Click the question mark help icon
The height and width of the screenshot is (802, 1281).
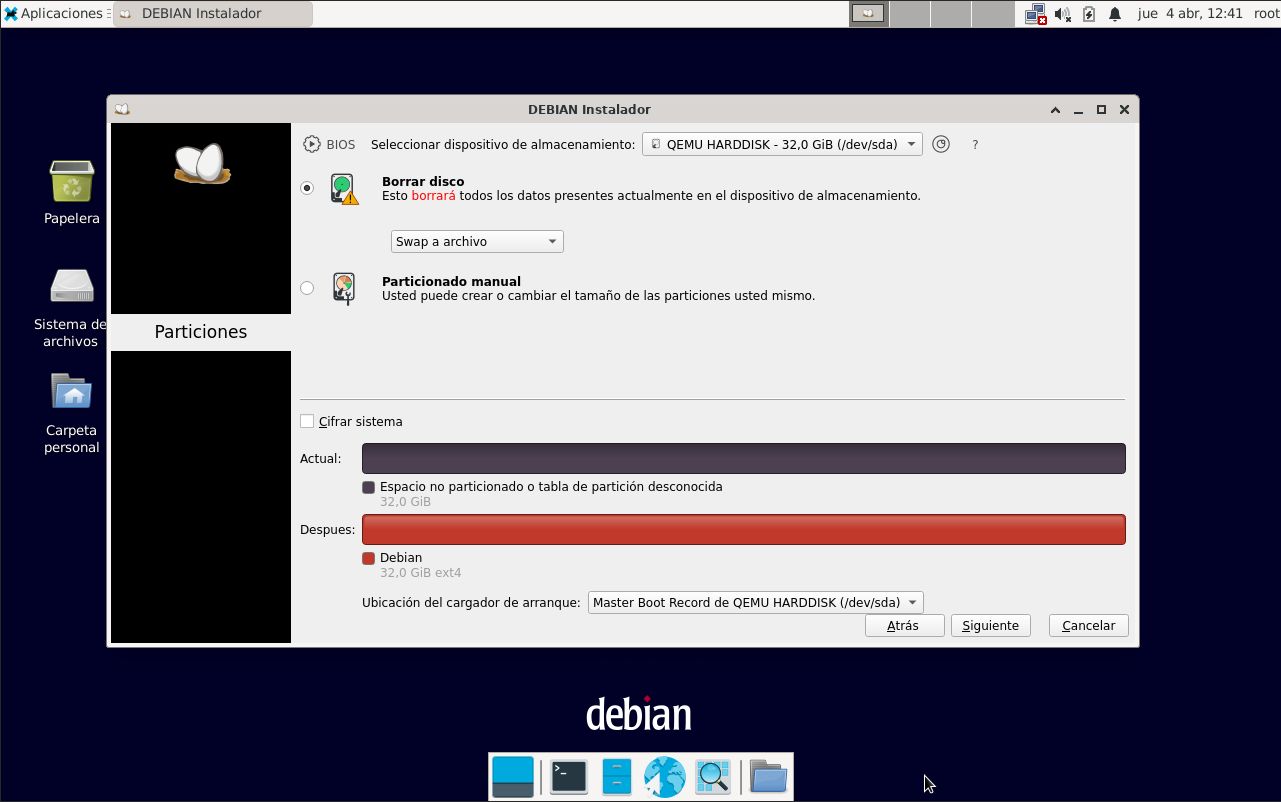(975, 145)
